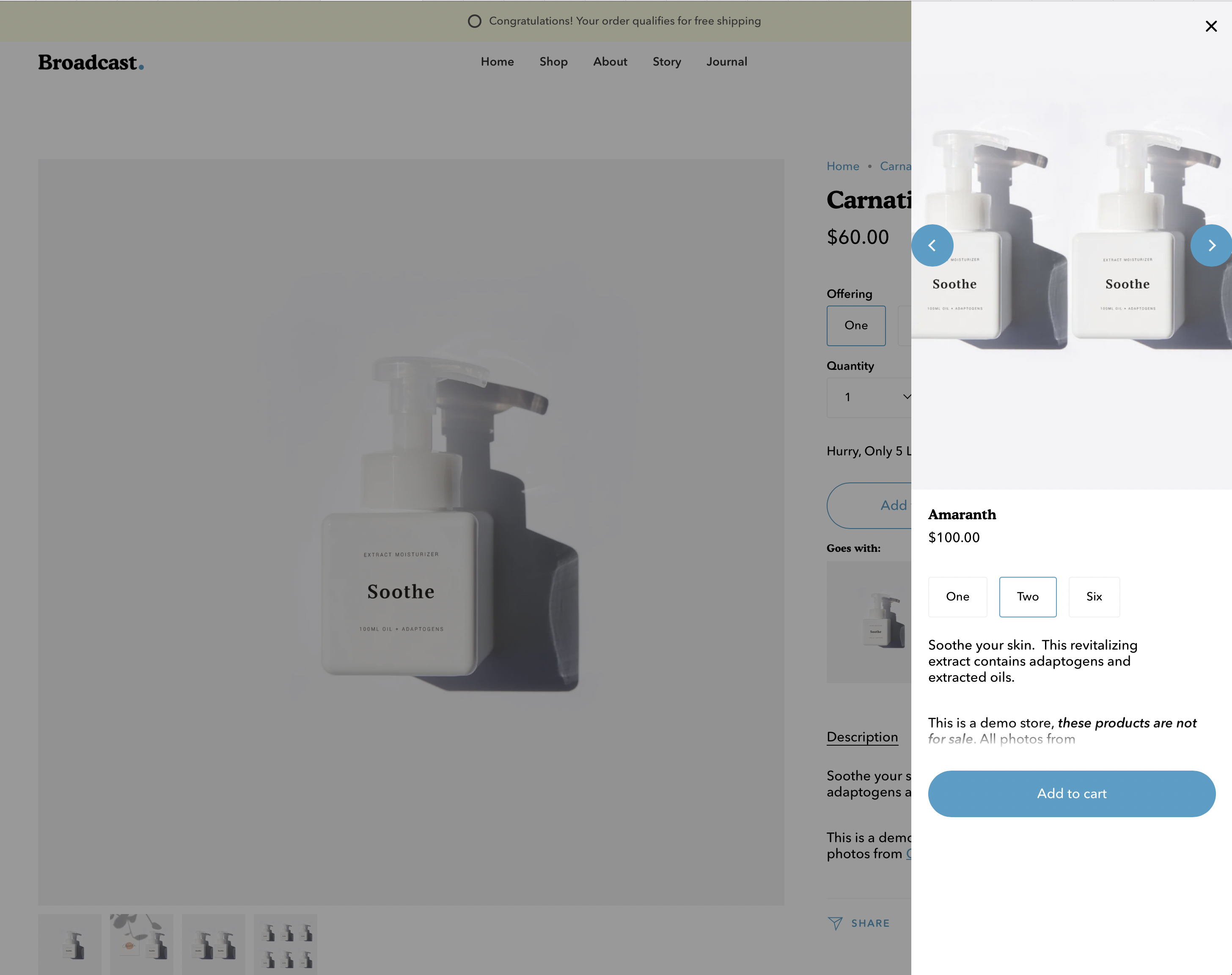Follow the Home breadcrumb link

pyautogui.click(x=843, y=166)
